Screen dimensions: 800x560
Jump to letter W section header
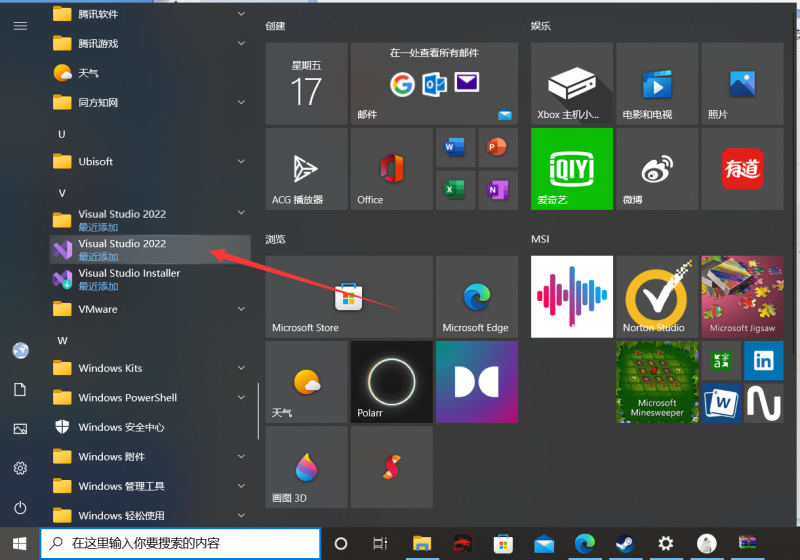tap(62, 340)
